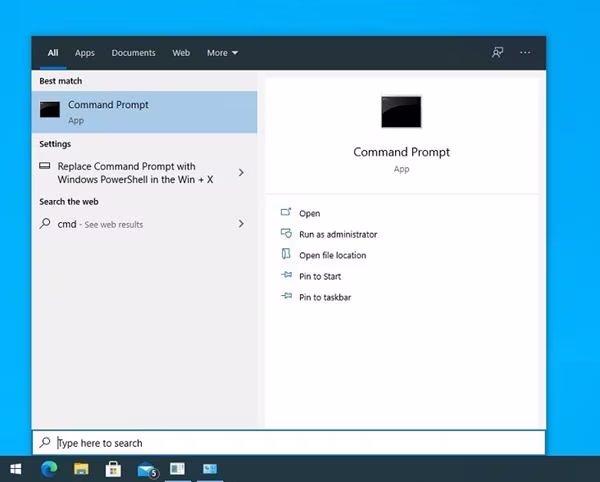The height and width of the screenshot is (482, 600).
Task: Click Open file location
Action: (x=333, y=256)
